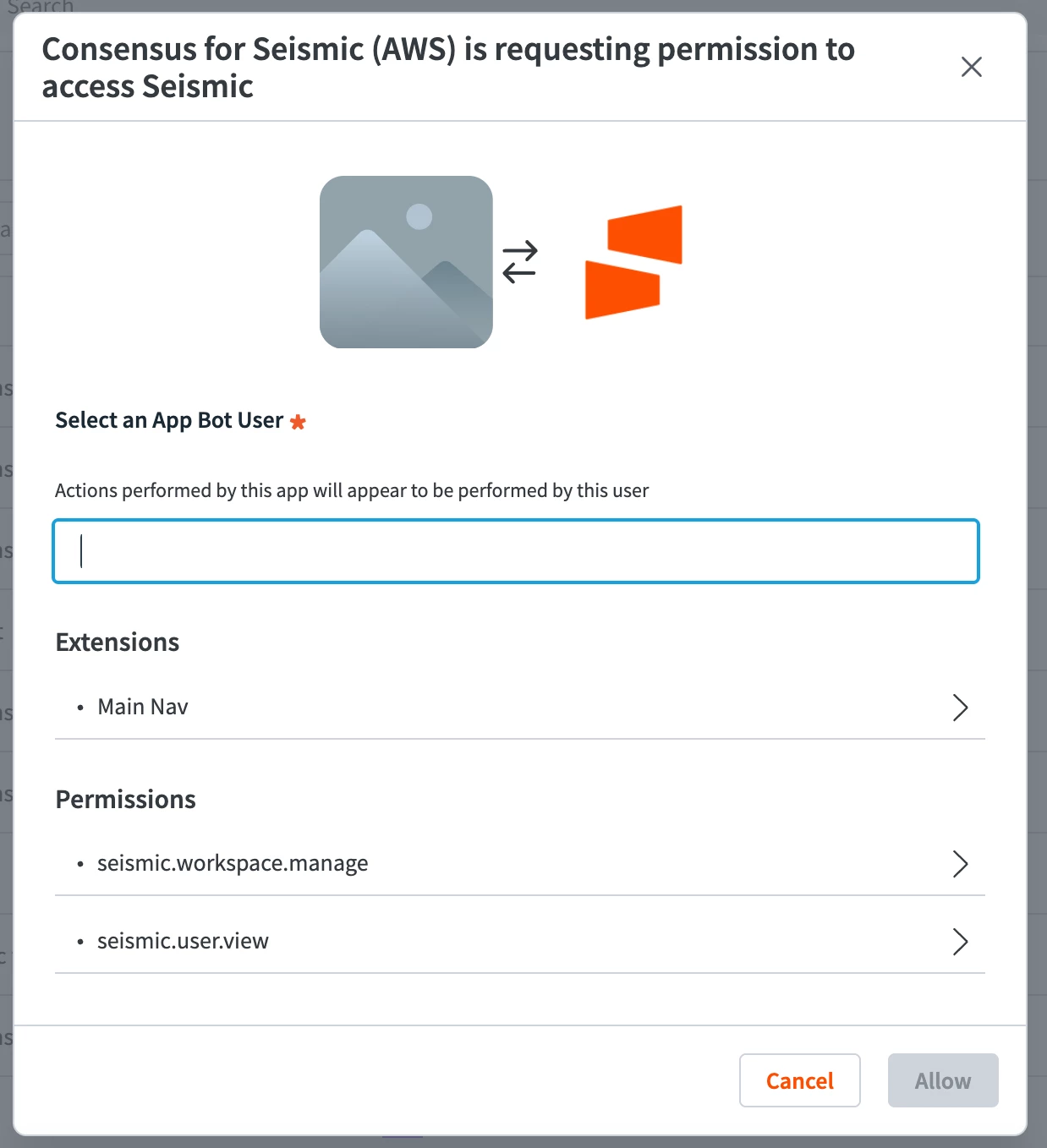
Task: Select the seismic.user.view permission entry
Action: pyautogui.click(x=183, y=941)
